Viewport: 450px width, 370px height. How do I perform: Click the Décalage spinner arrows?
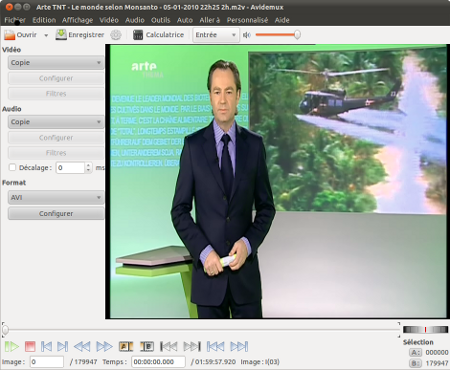pyautogui.click(x=88, y=168)
